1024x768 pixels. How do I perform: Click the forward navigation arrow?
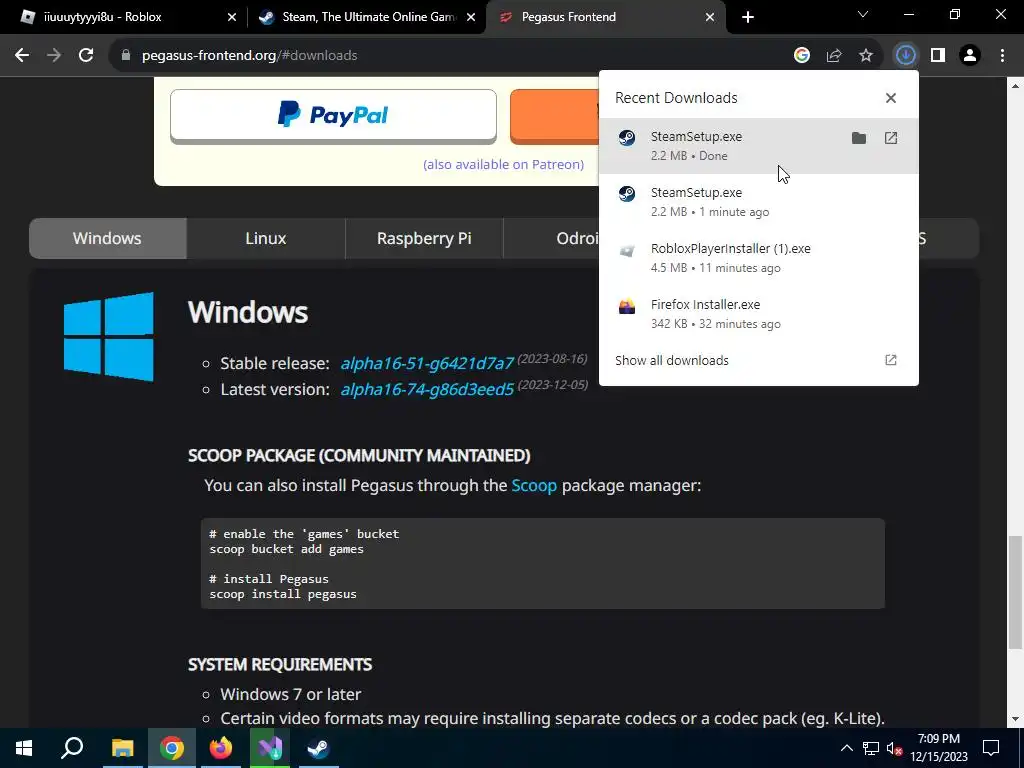coord(54,56)
